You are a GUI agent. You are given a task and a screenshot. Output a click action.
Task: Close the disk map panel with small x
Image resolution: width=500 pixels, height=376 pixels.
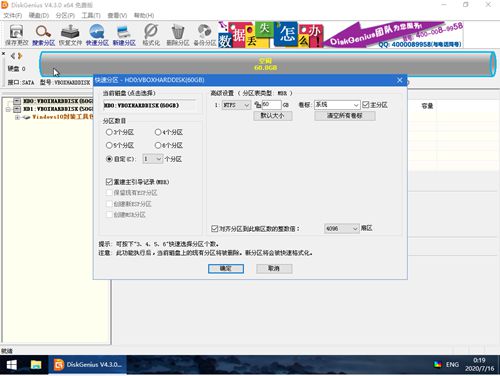click(x=3, y=53)
